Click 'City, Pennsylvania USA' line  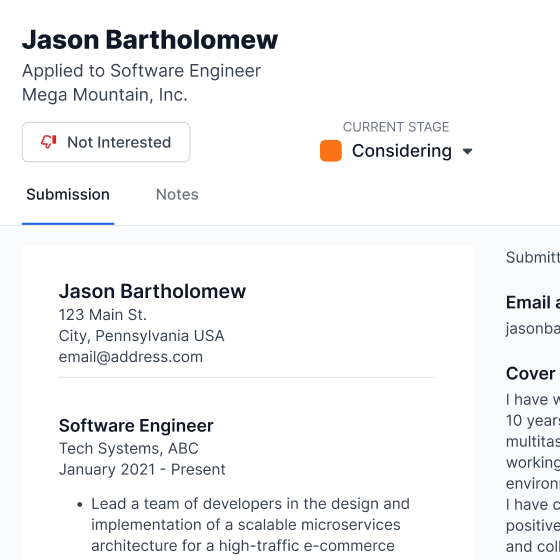[141, 336]
